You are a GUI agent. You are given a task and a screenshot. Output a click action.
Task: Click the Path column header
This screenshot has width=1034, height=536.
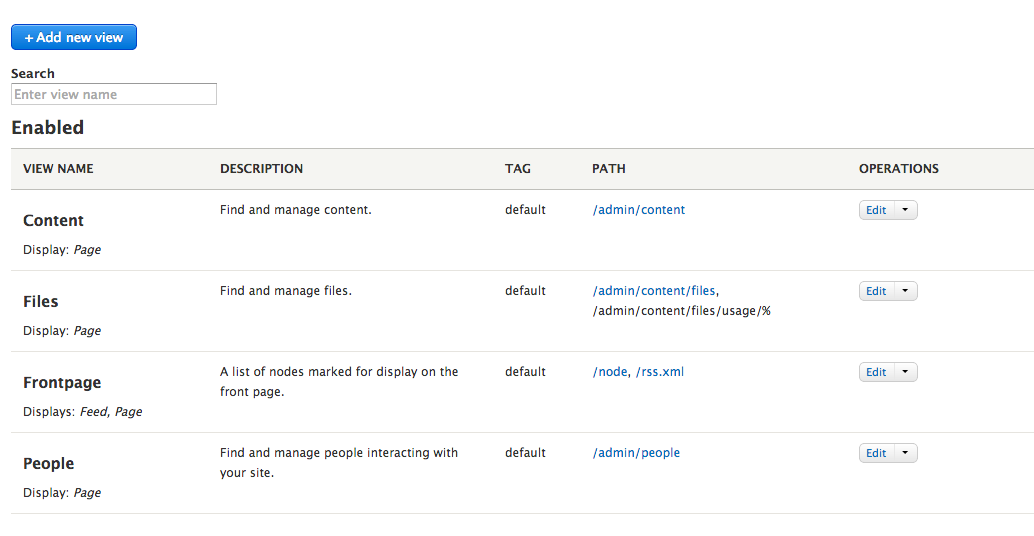point(609,169)
